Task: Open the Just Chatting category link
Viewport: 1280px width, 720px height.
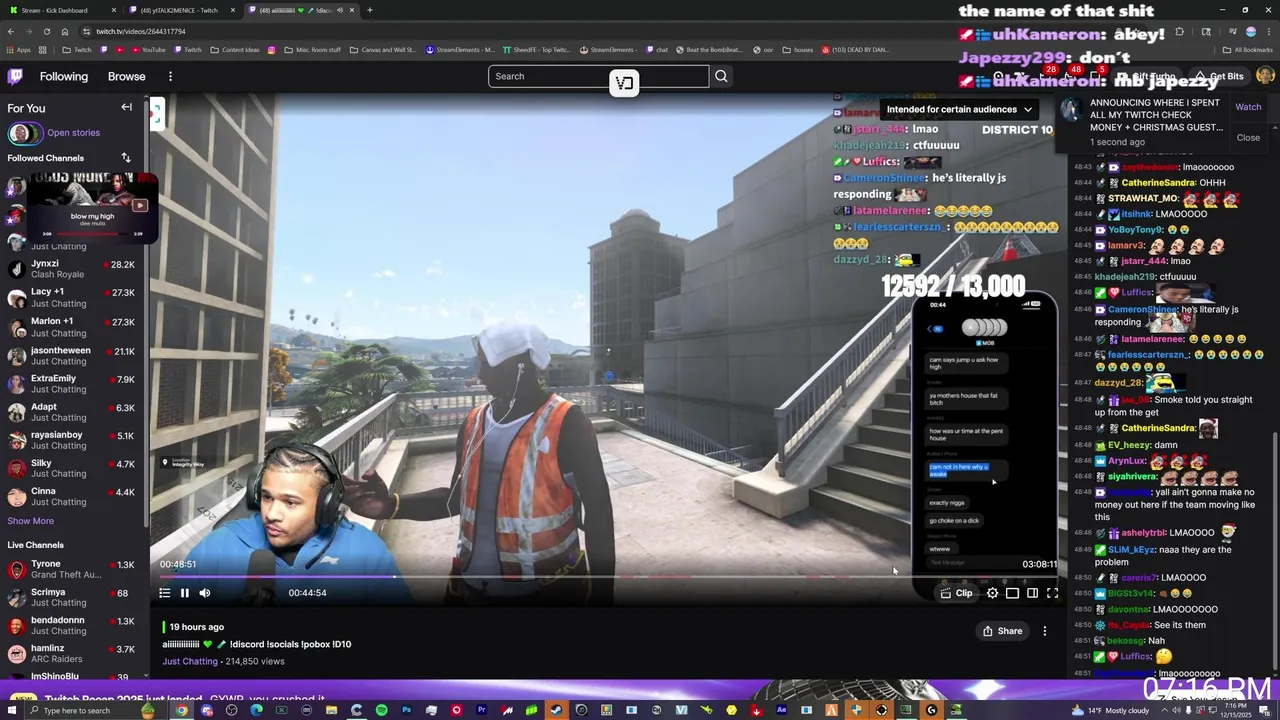Action: point(190,661)
